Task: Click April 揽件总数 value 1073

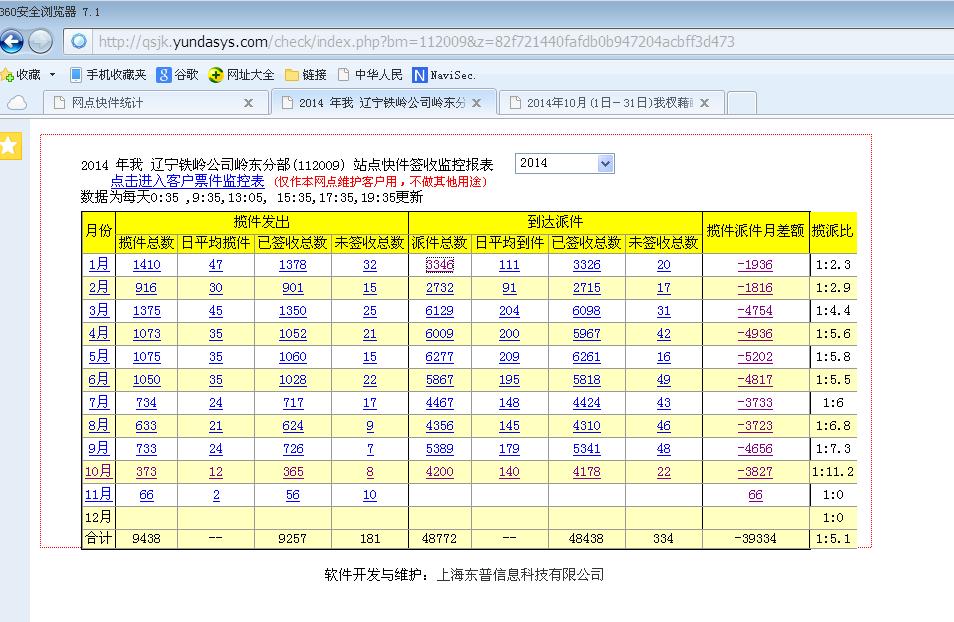Action: [x=147, y=334]
